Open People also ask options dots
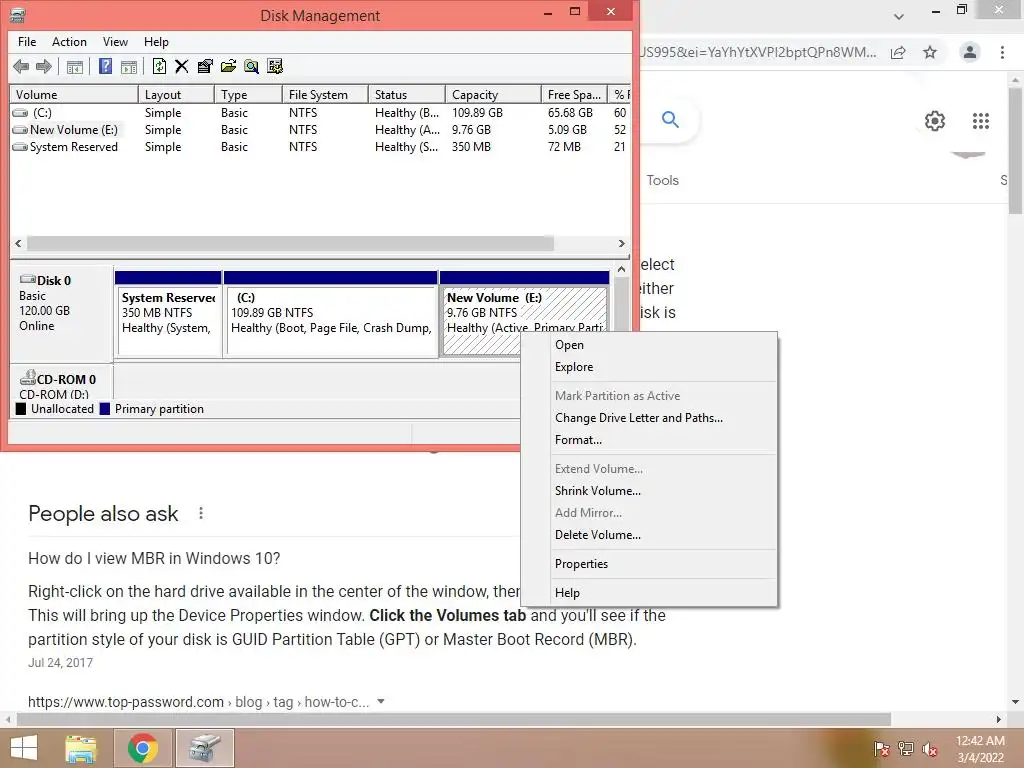 [x=201, y=513]
